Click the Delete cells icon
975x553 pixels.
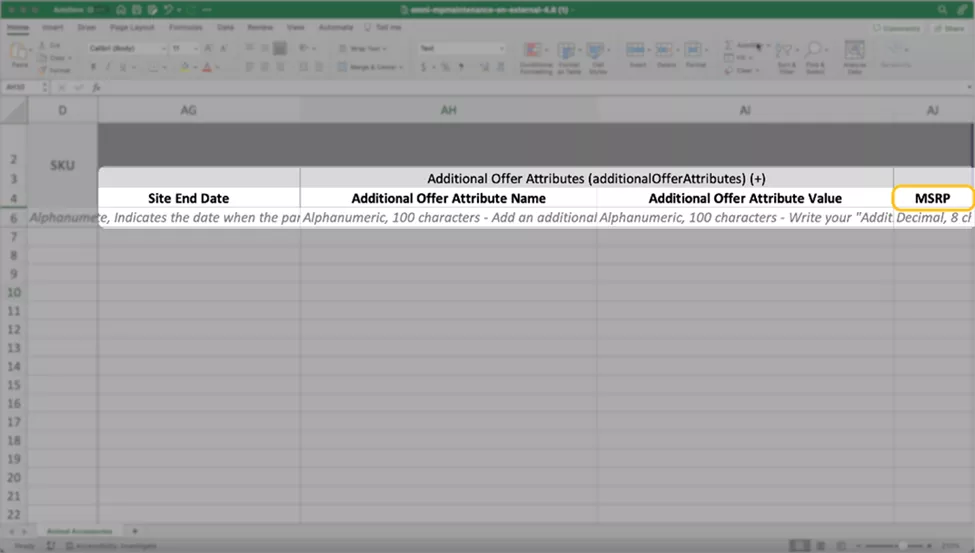(x=664, y=56)
